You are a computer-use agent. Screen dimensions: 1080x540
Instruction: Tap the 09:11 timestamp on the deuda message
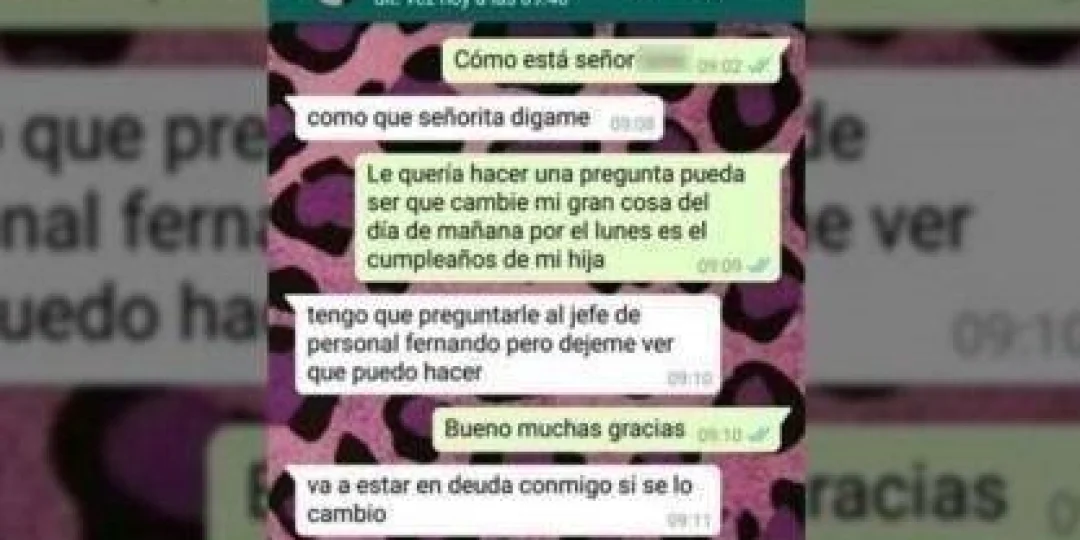(x=689, y=519)
